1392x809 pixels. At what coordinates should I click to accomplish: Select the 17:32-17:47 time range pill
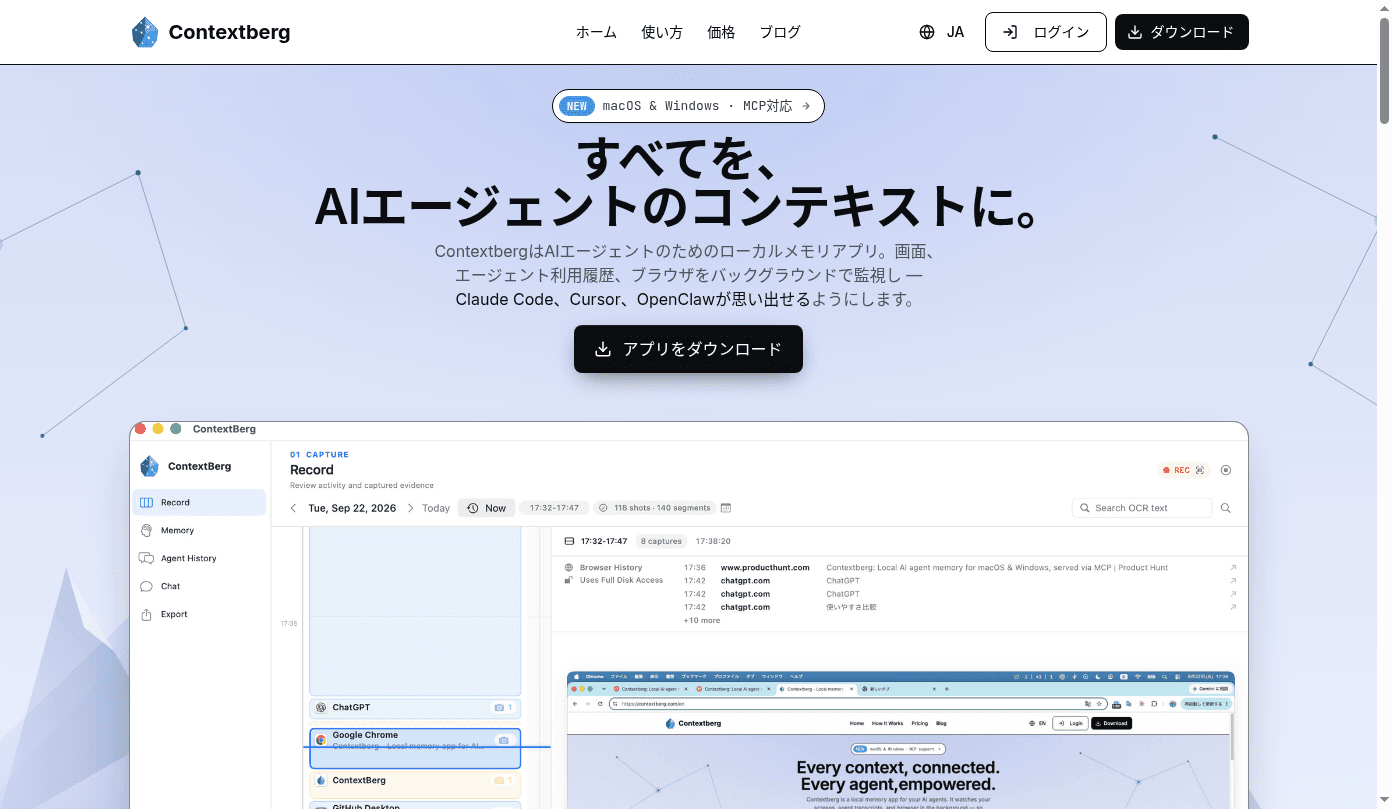[553, 508]
